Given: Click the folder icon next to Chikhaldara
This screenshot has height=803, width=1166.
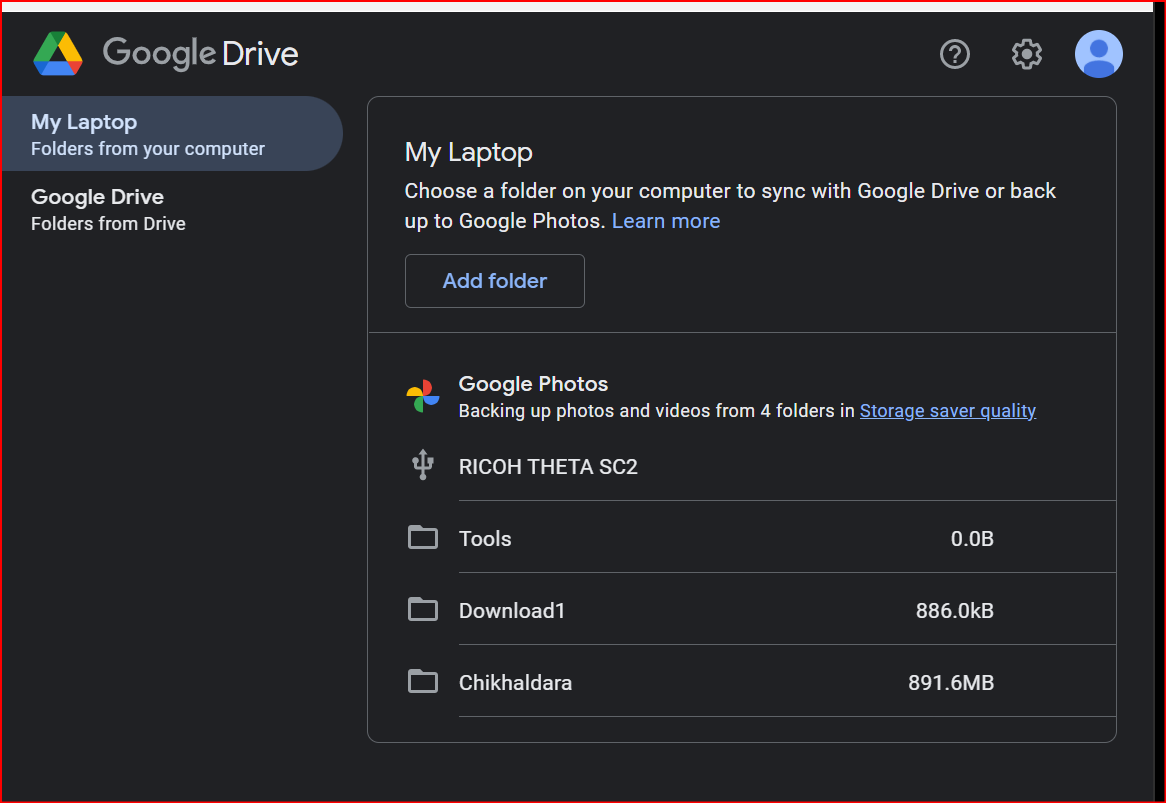Looking at the screenshot, I should 423,682.
